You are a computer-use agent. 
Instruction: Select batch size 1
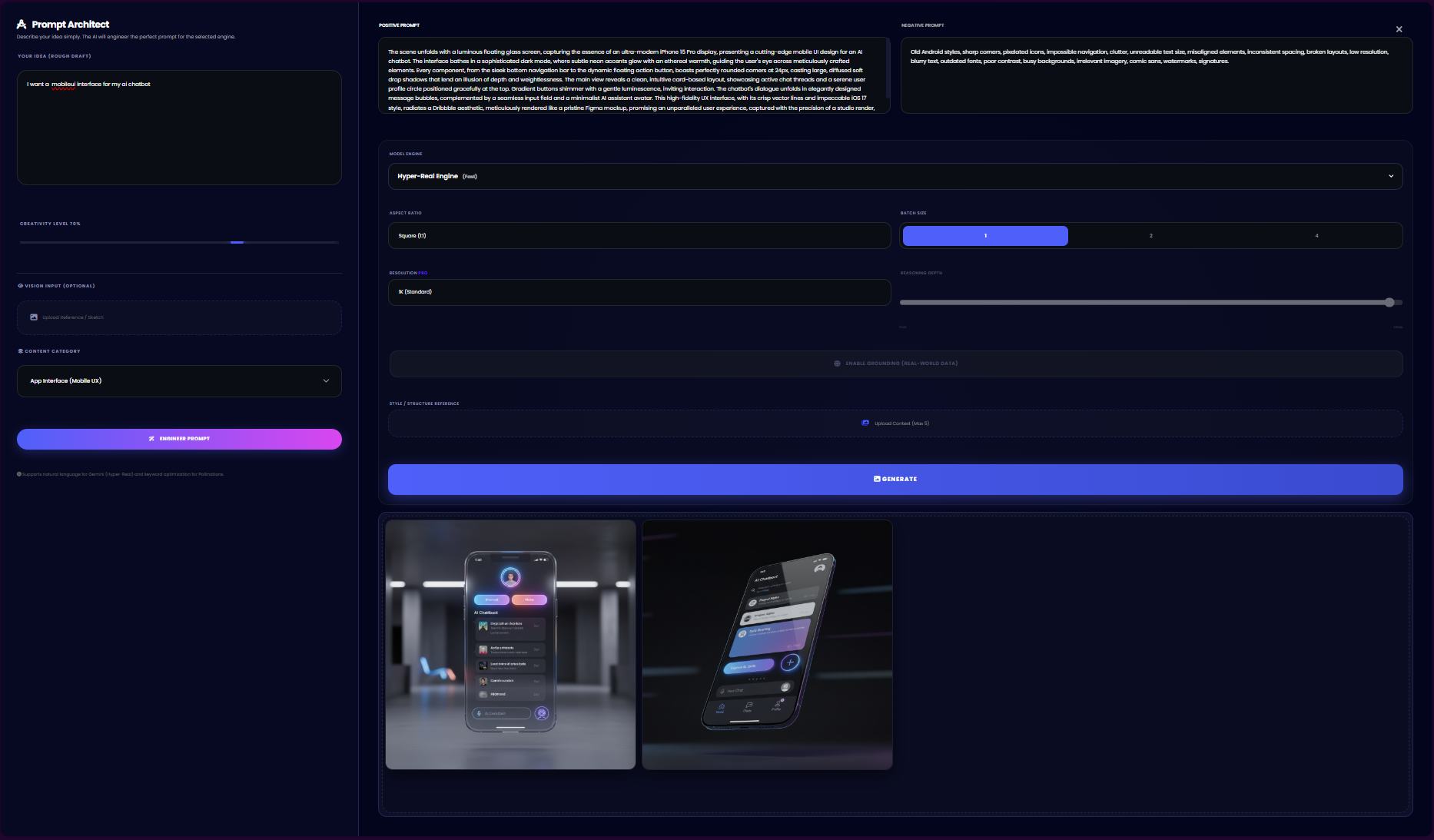[x=984, y=236]
